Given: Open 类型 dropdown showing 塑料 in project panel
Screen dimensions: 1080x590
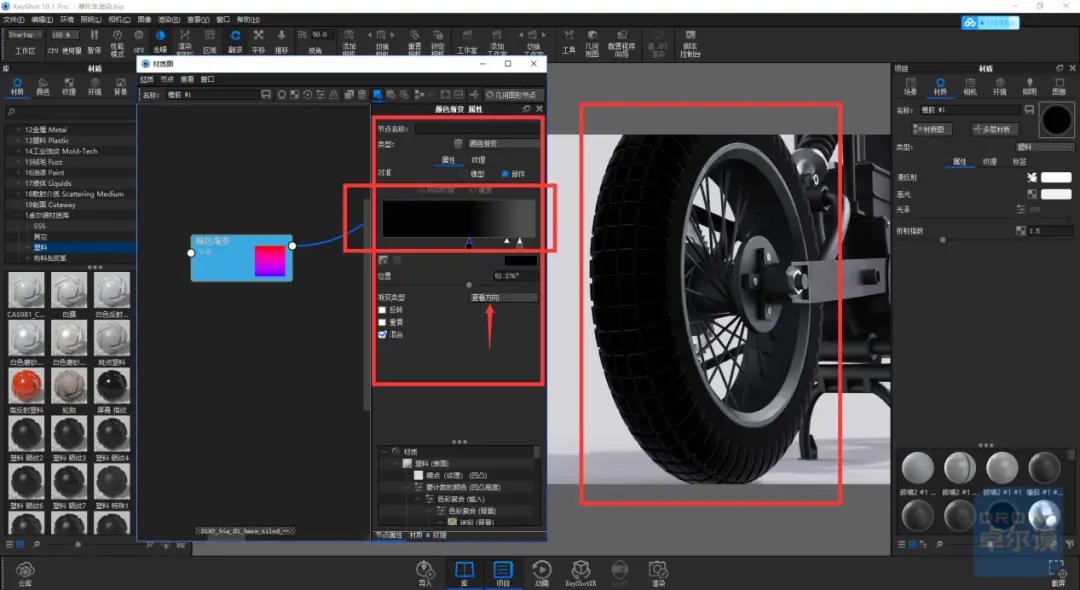Looking at the screenshot, I should (x=1044, y=147).
